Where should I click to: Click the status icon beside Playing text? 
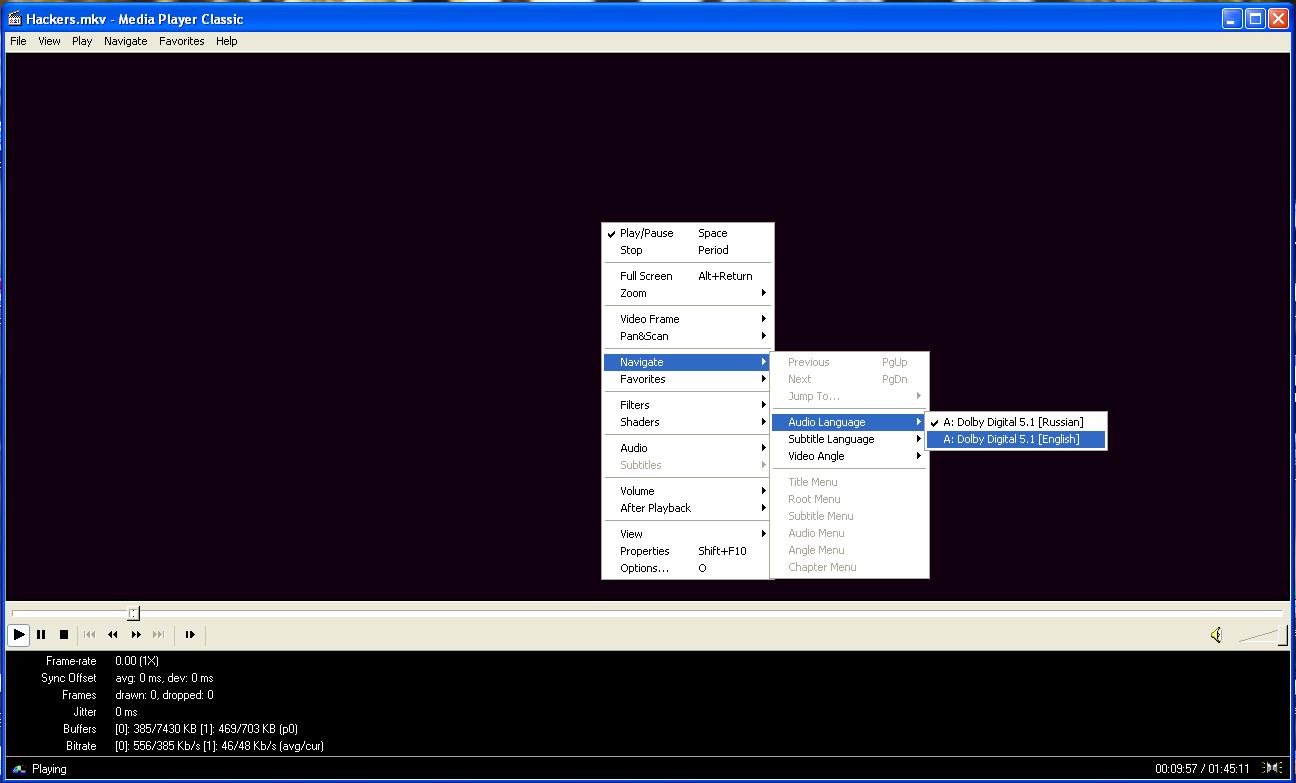(19, 769)
